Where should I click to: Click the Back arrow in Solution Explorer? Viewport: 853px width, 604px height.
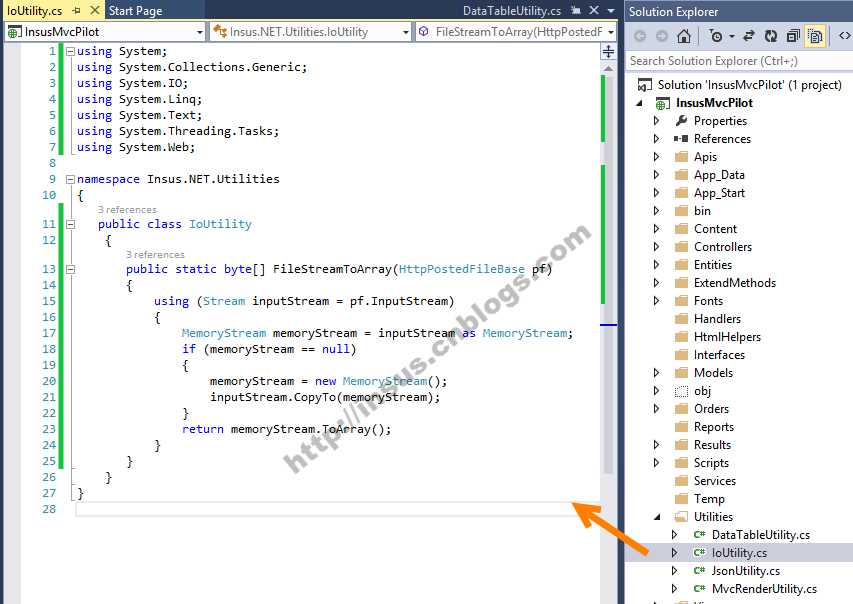pyautogui.click(x=640, y=36)
